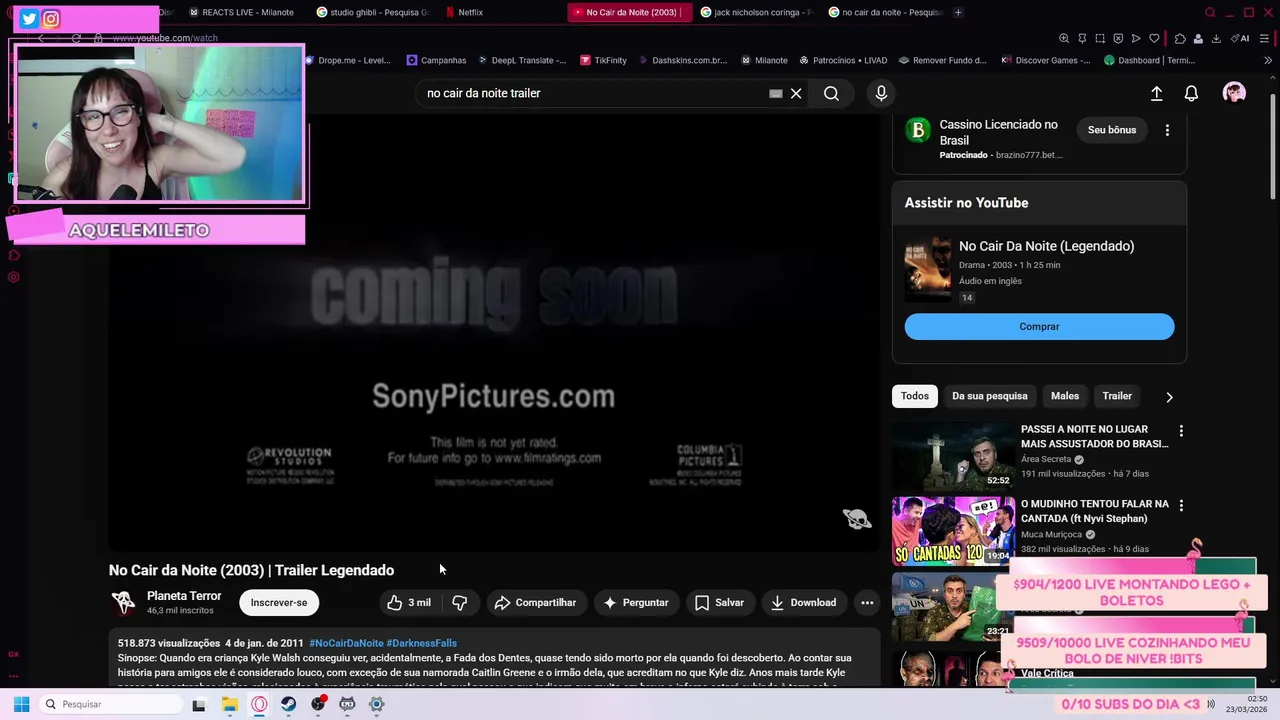Open options menu for the Cassino ad
The image size is (1280, 720).
(x=1167, y=130)
